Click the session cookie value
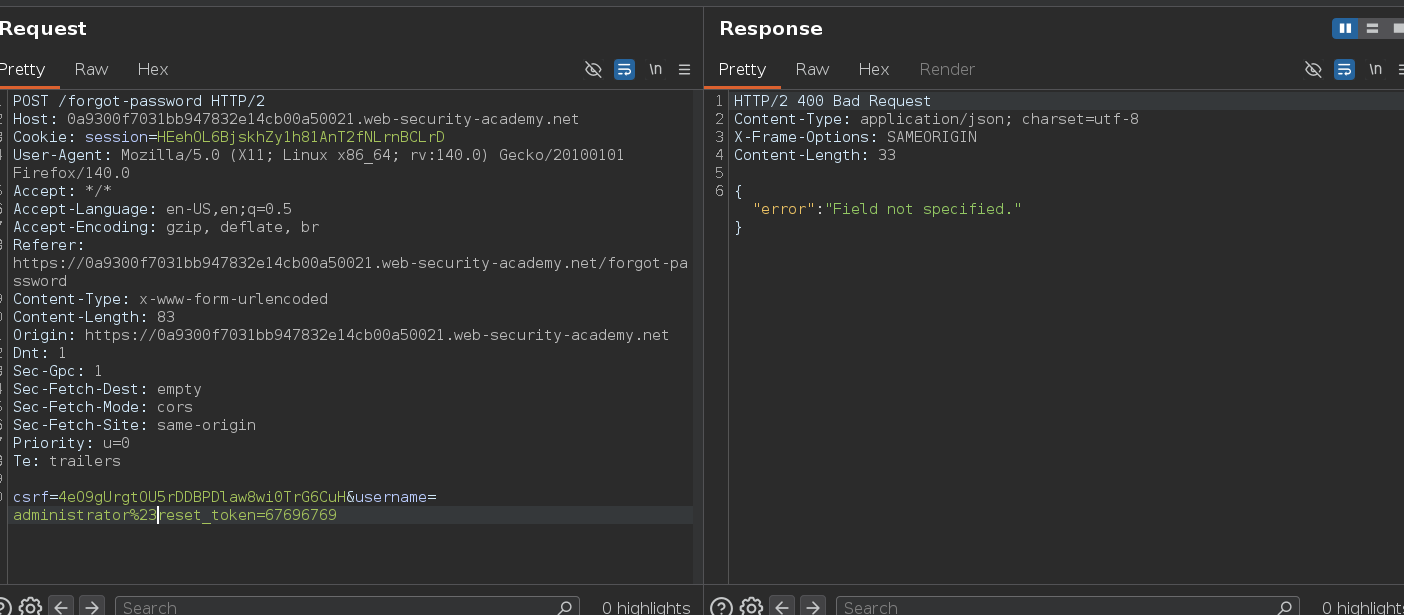This screenshot has height=615, width=1404. pyautogui.click(x=301, y=137)
